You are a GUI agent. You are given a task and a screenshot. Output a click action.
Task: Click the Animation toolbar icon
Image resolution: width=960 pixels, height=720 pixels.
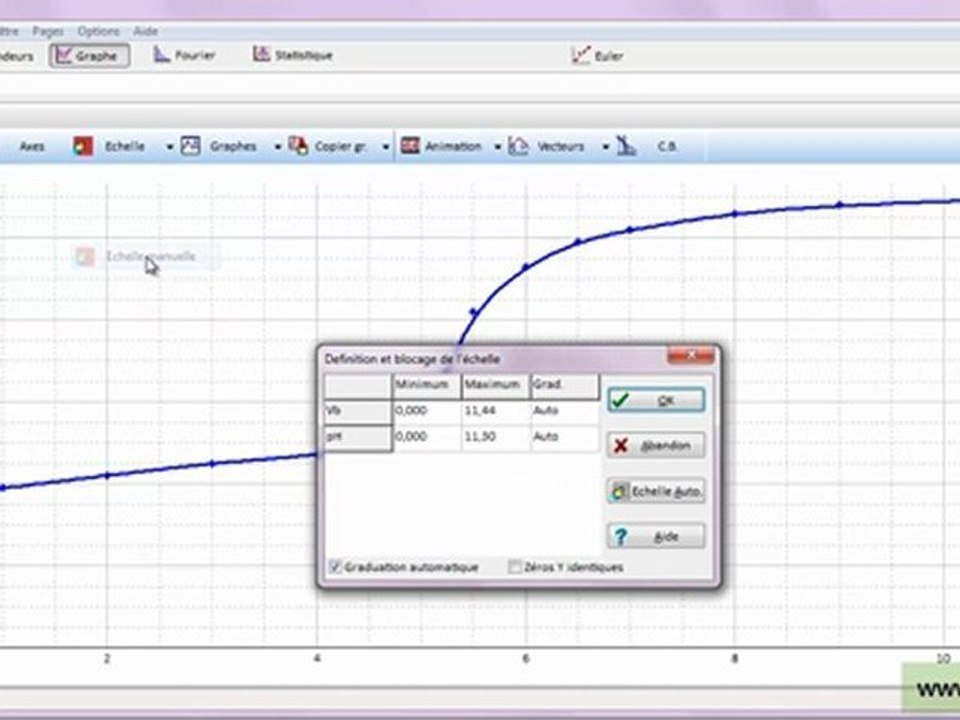tap(410, 146)
